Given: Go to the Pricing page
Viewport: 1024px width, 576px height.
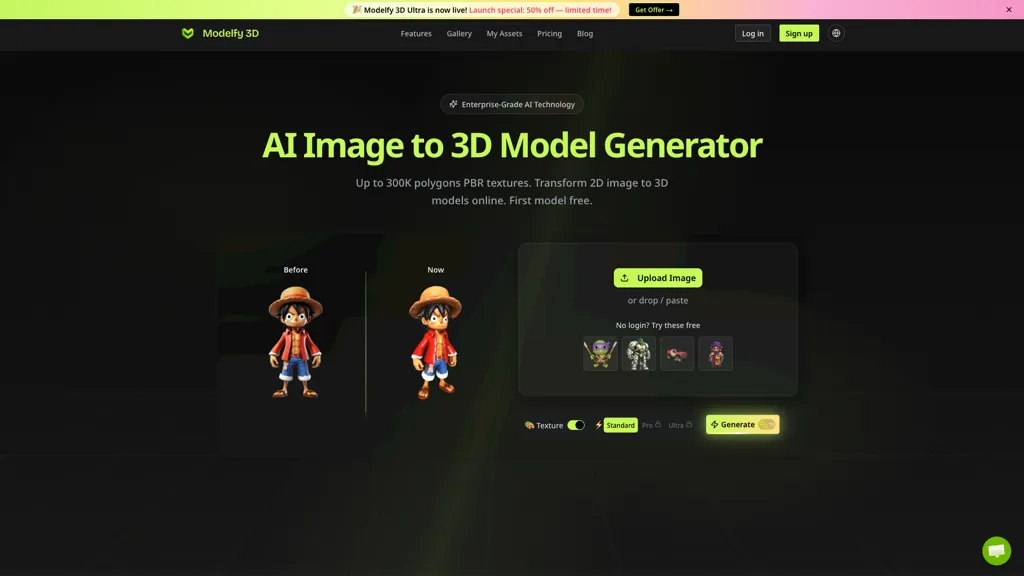Looking at the screenshot, I should 549,33.
